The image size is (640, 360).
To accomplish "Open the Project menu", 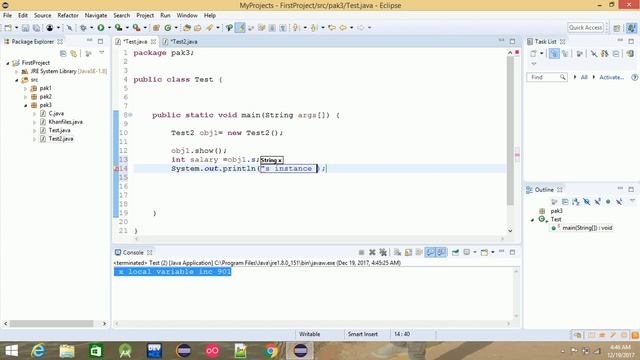I will 145,16.
